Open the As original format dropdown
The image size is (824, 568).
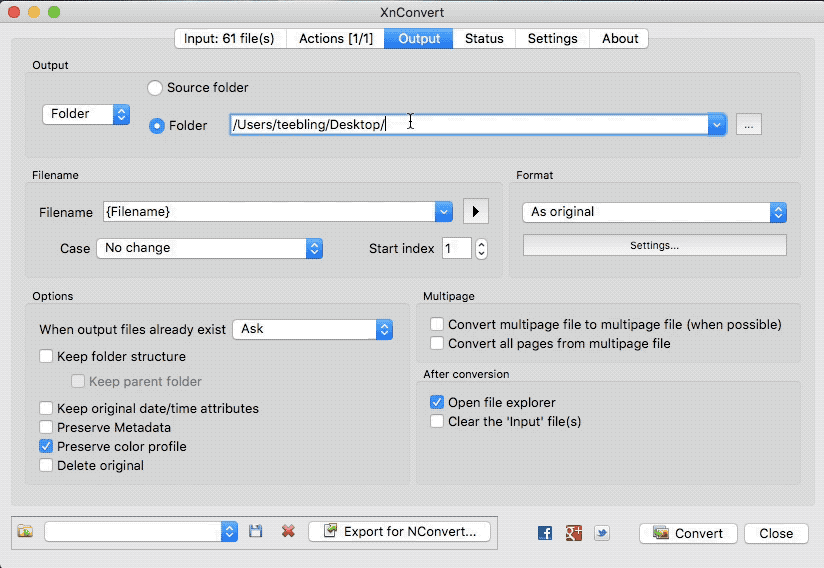click(654, 212)
